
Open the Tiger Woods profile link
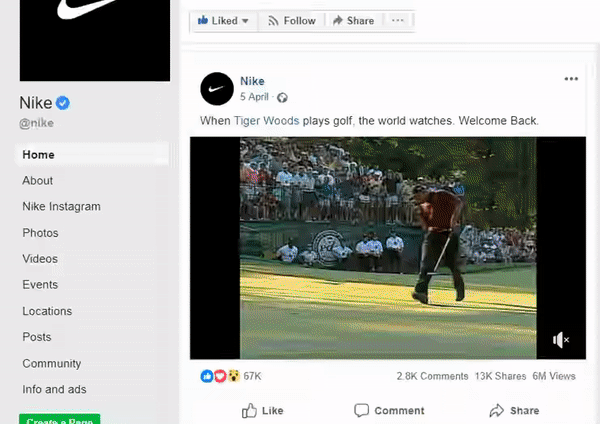coord(266,121)
